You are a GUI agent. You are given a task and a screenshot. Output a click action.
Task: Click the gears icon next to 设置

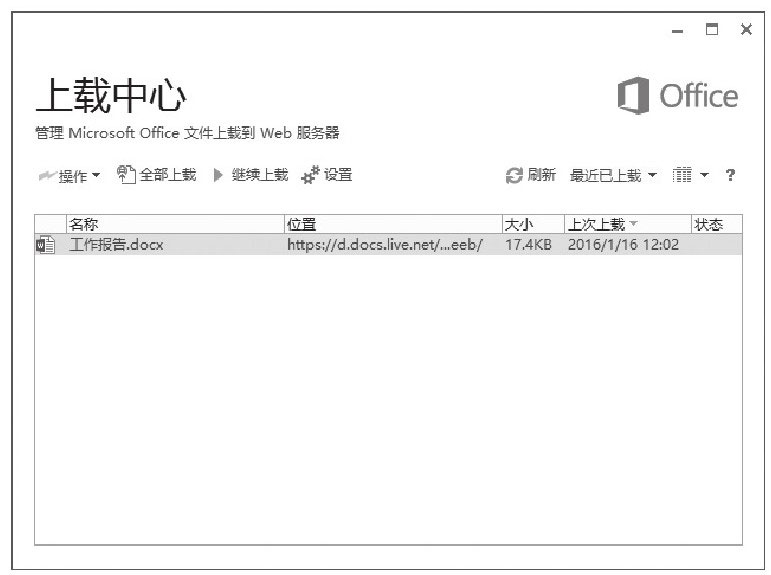point(310,175)
